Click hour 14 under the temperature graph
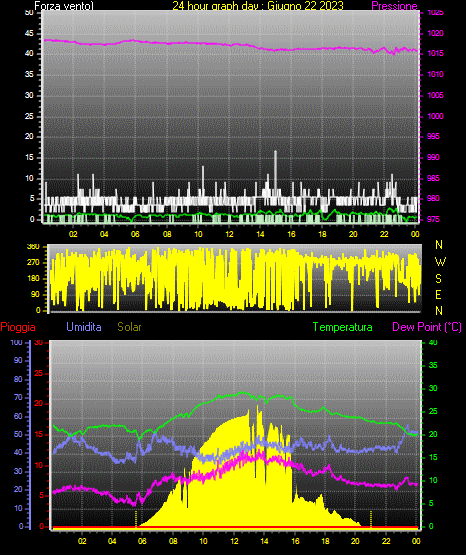The width and height of the screenshot is (466, 555). tap(264, 541)
